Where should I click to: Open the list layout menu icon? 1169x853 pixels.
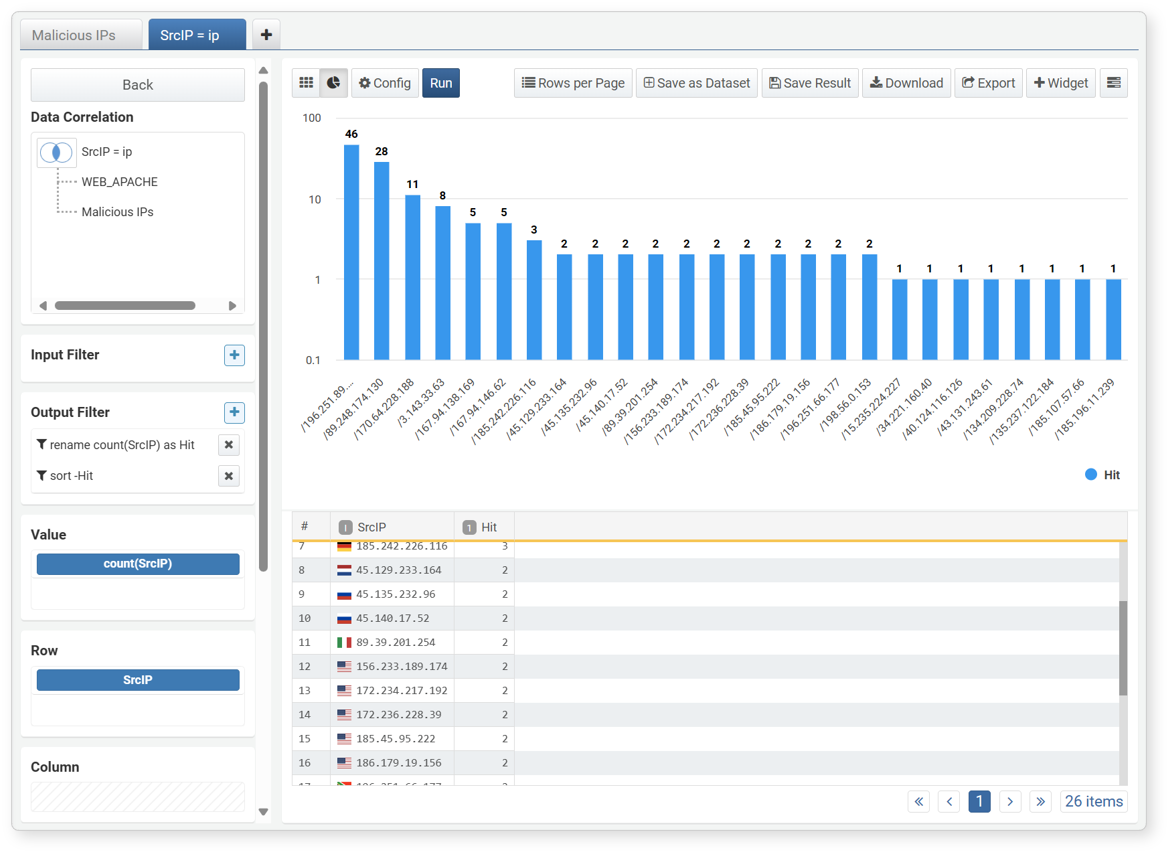tap(1114, 83)
